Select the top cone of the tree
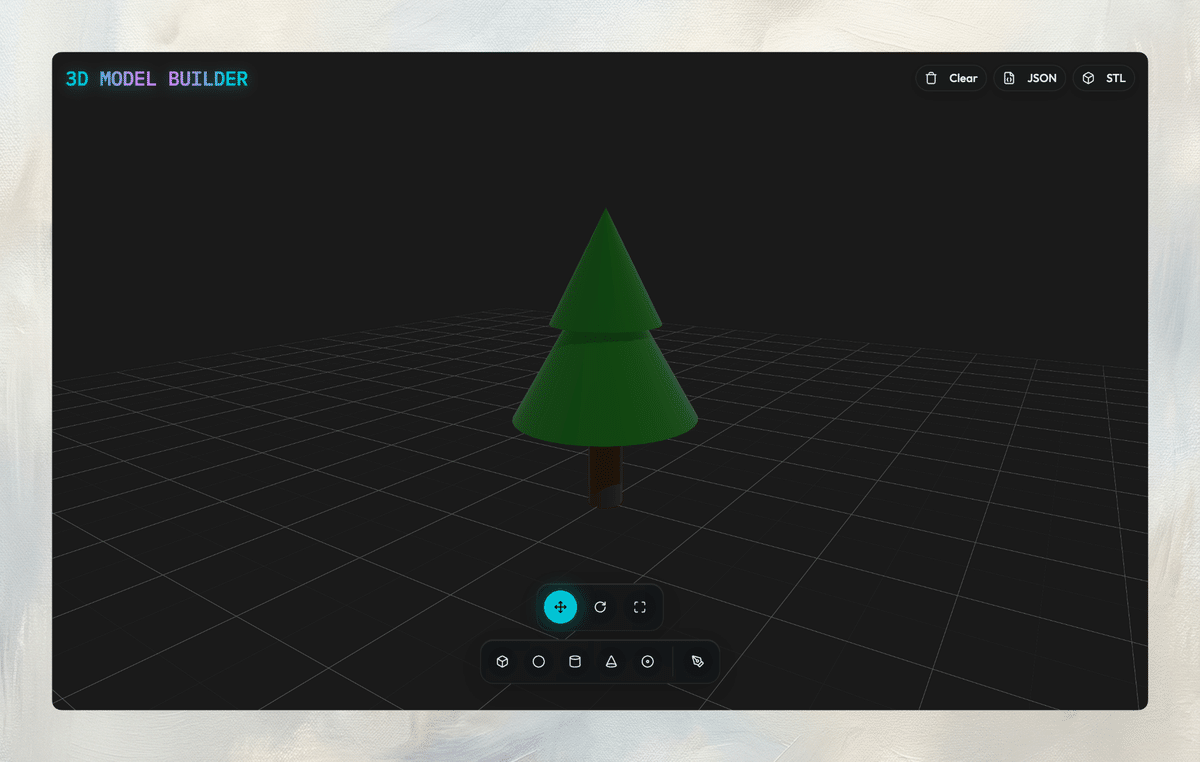This screenshot has height=762, width=1200. pos(605,280)
